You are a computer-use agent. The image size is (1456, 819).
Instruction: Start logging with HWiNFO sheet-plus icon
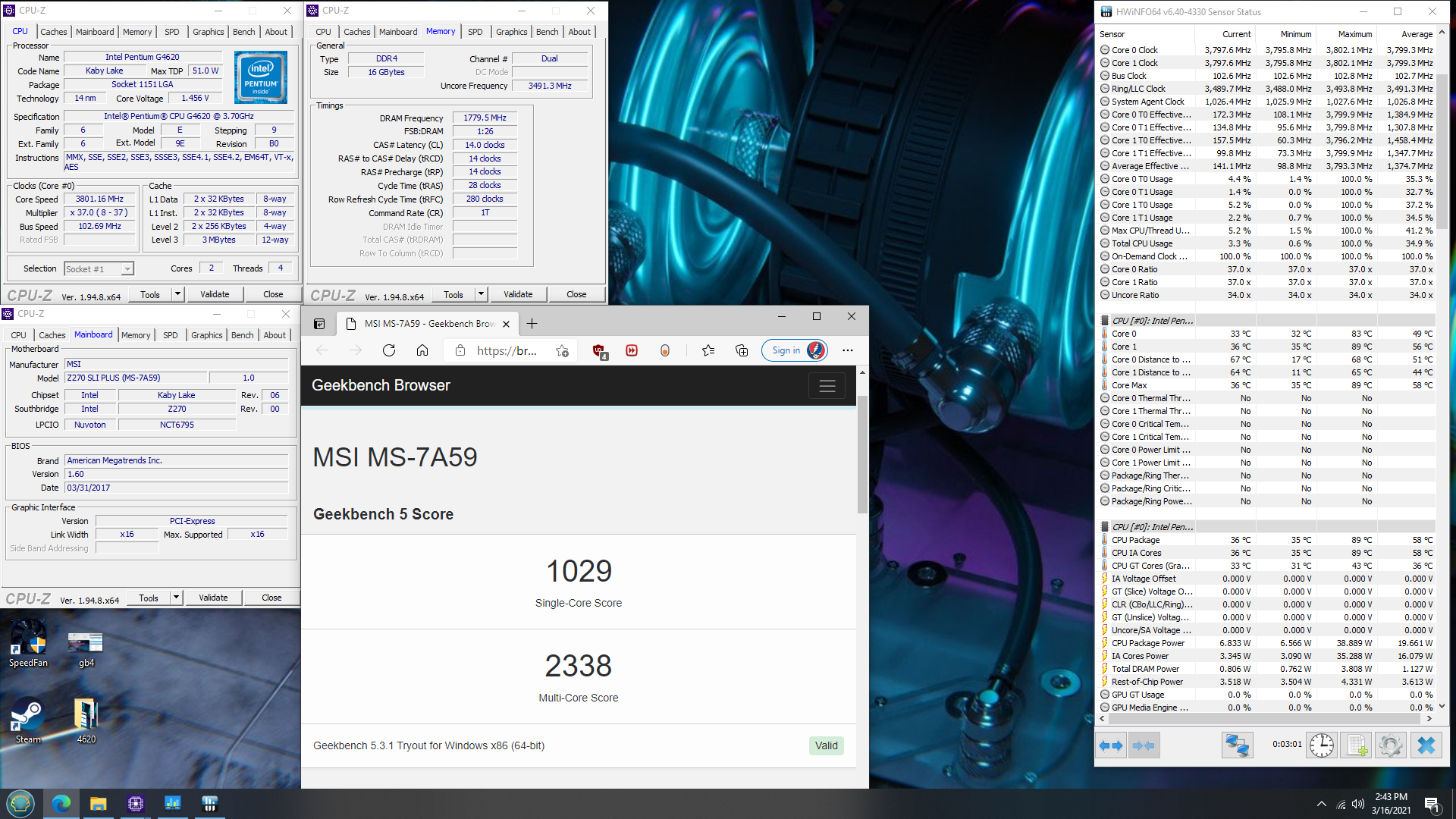(x=1357, y=745)
